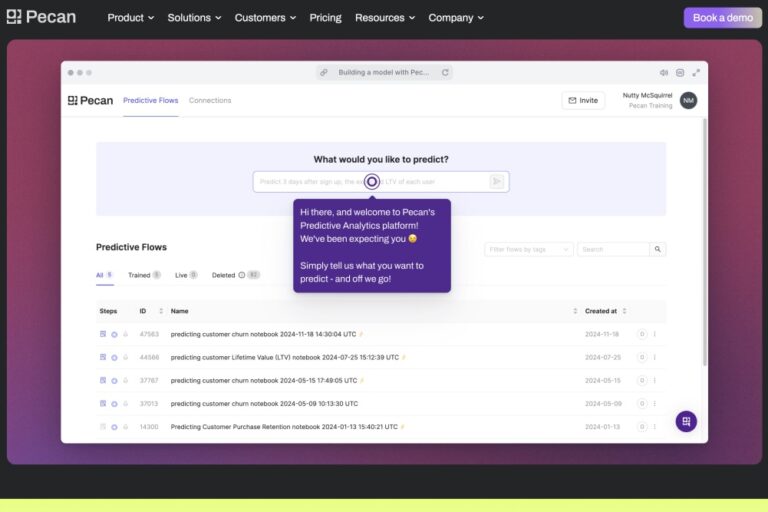Open Predicting Customer Purchase Retention notebook flow

click(284, 427)
